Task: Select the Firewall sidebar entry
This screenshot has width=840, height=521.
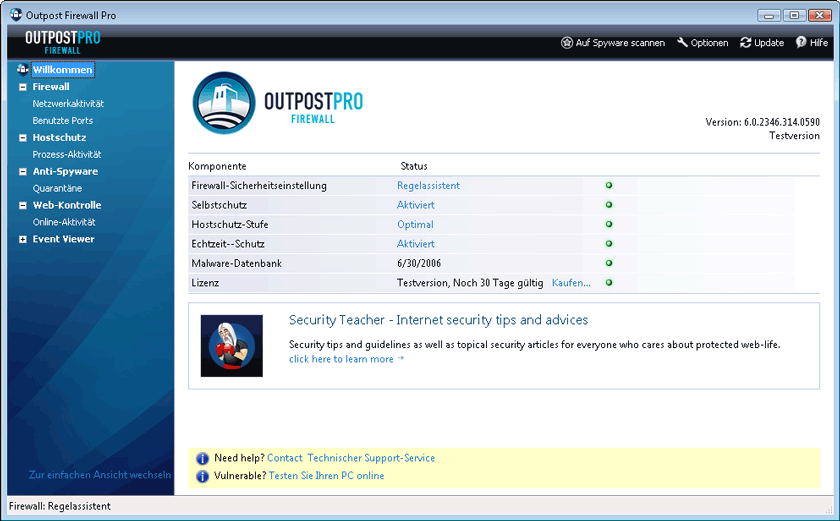Action: click(x=51, y=87)
